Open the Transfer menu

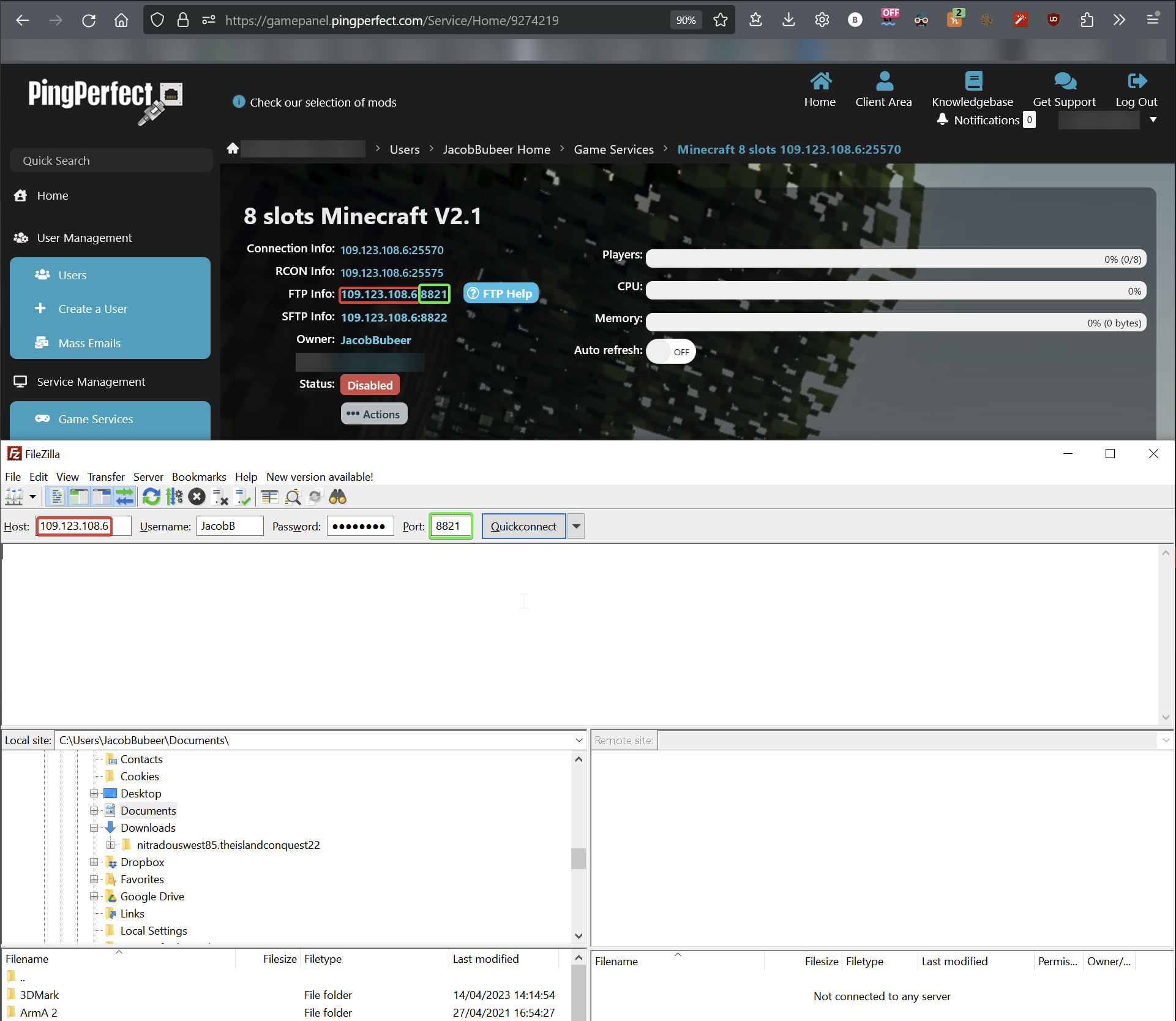pyautogui.click(x=106, y=477)
